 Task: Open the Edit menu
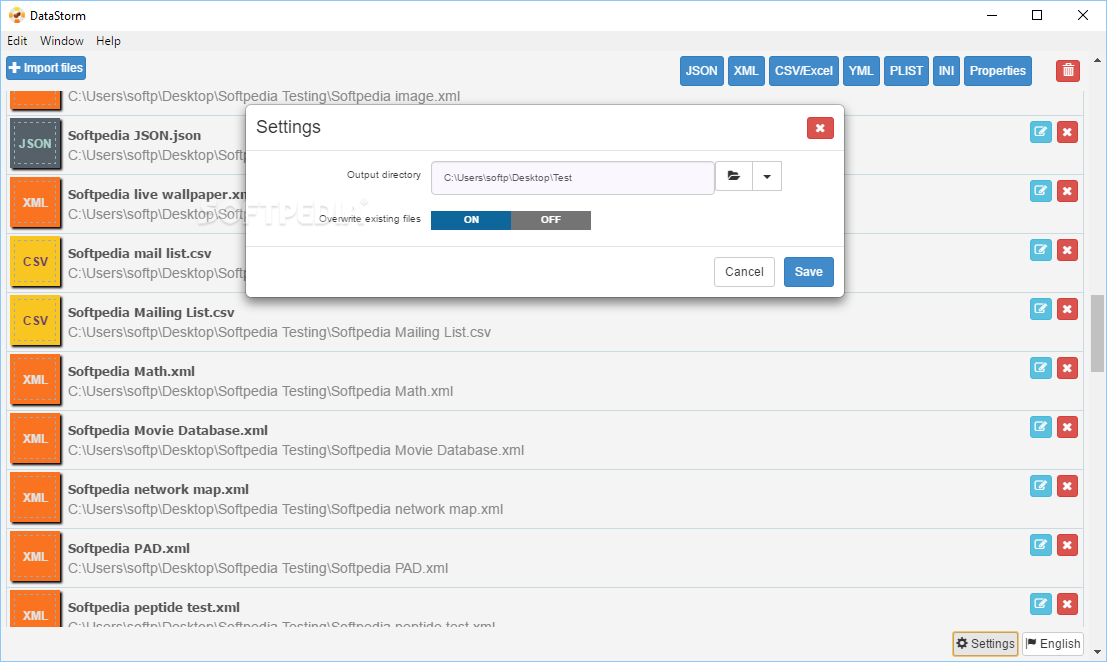coord(17,41)
